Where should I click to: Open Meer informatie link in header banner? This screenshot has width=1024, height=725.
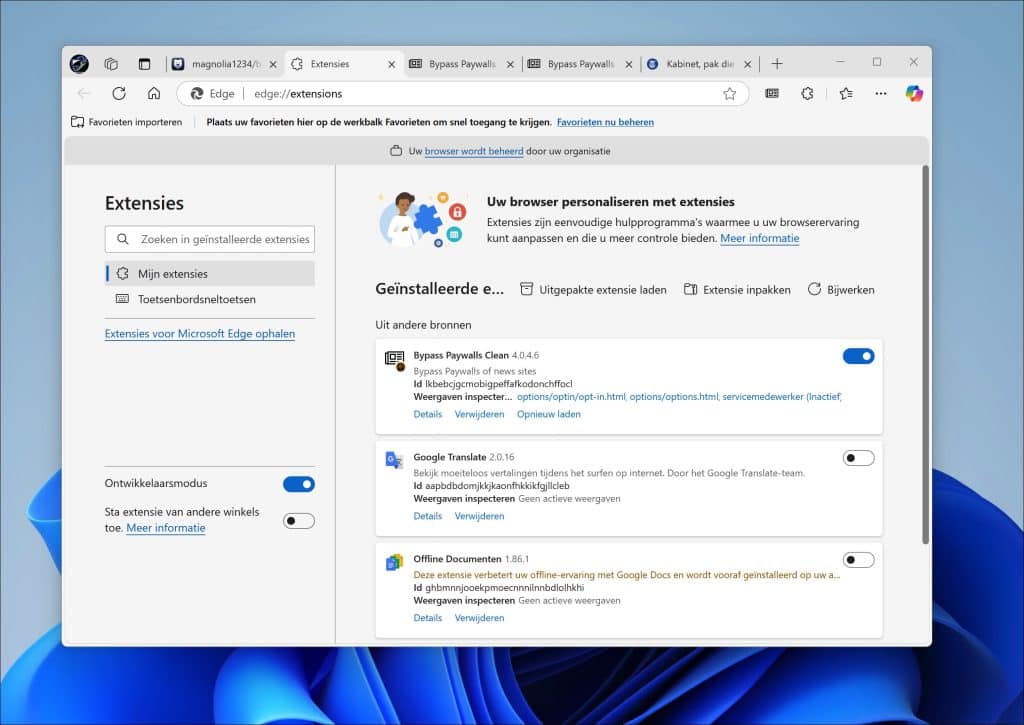(x=760, y=238)
